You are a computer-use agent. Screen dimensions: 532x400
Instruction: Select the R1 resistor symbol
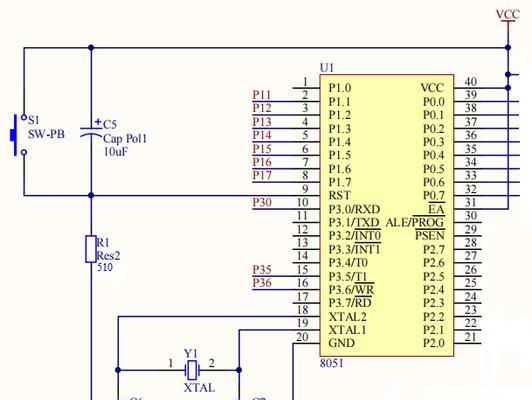click(91, 249)
